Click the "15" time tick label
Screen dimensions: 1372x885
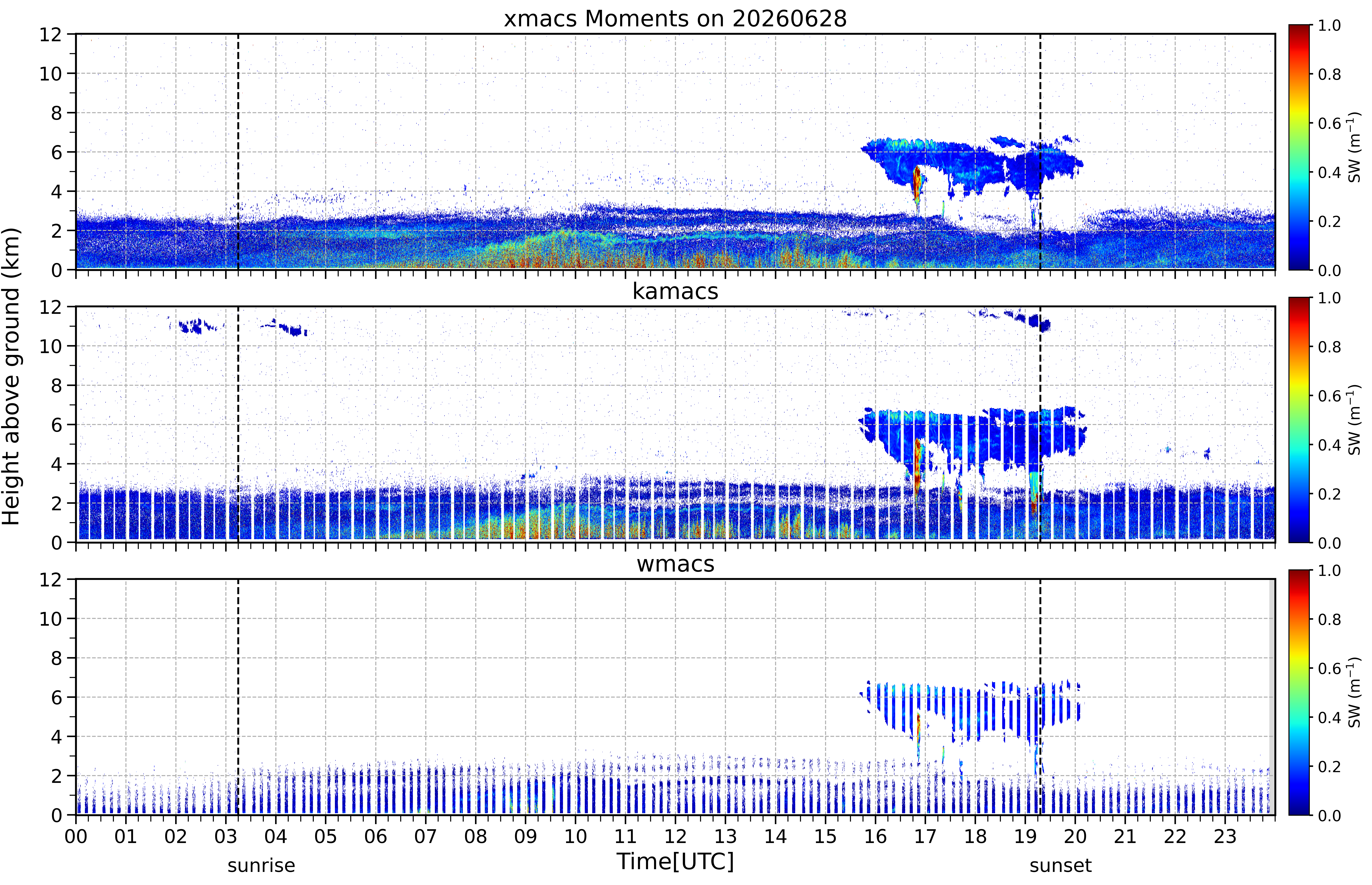coord(826,837)
